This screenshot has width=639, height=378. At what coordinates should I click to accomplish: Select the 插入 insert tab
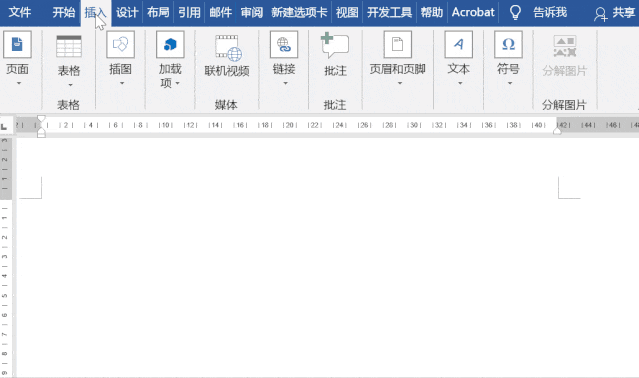tap(95, 13)
